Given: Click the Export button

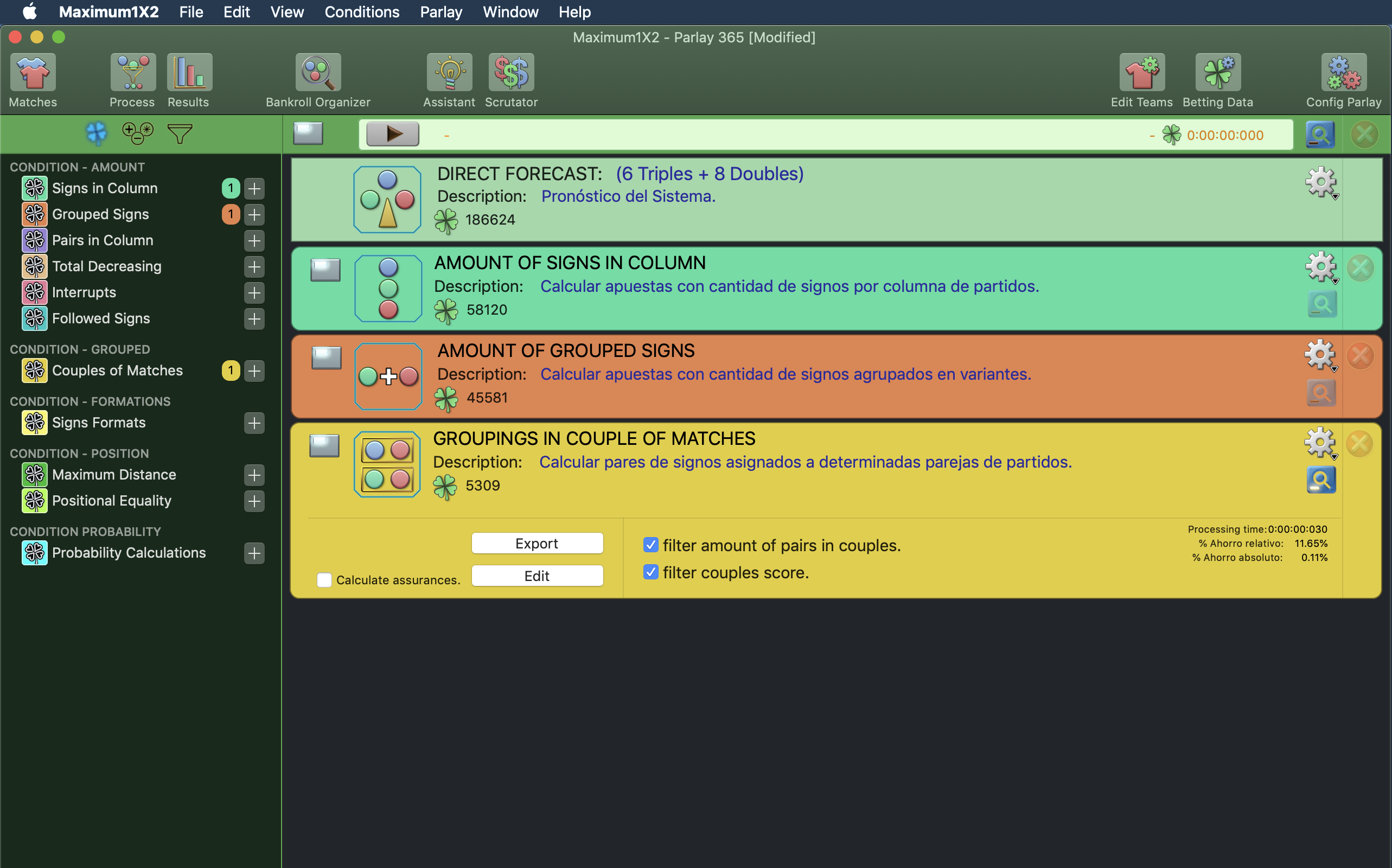Looking at the screenshot, I should click(537, 543).
